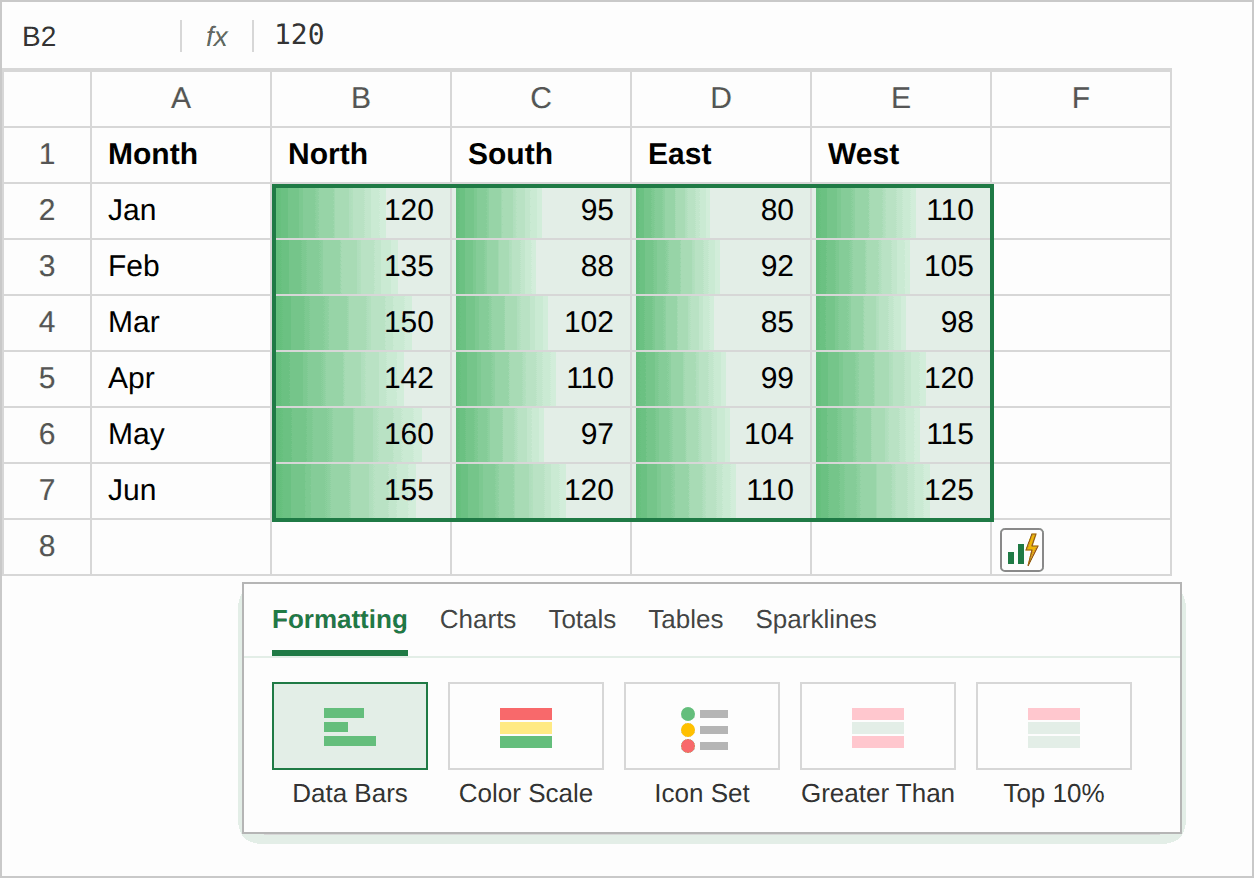Apply the Greater Than formatting option
Screen dimensions: 1254x878
(878, 745)
